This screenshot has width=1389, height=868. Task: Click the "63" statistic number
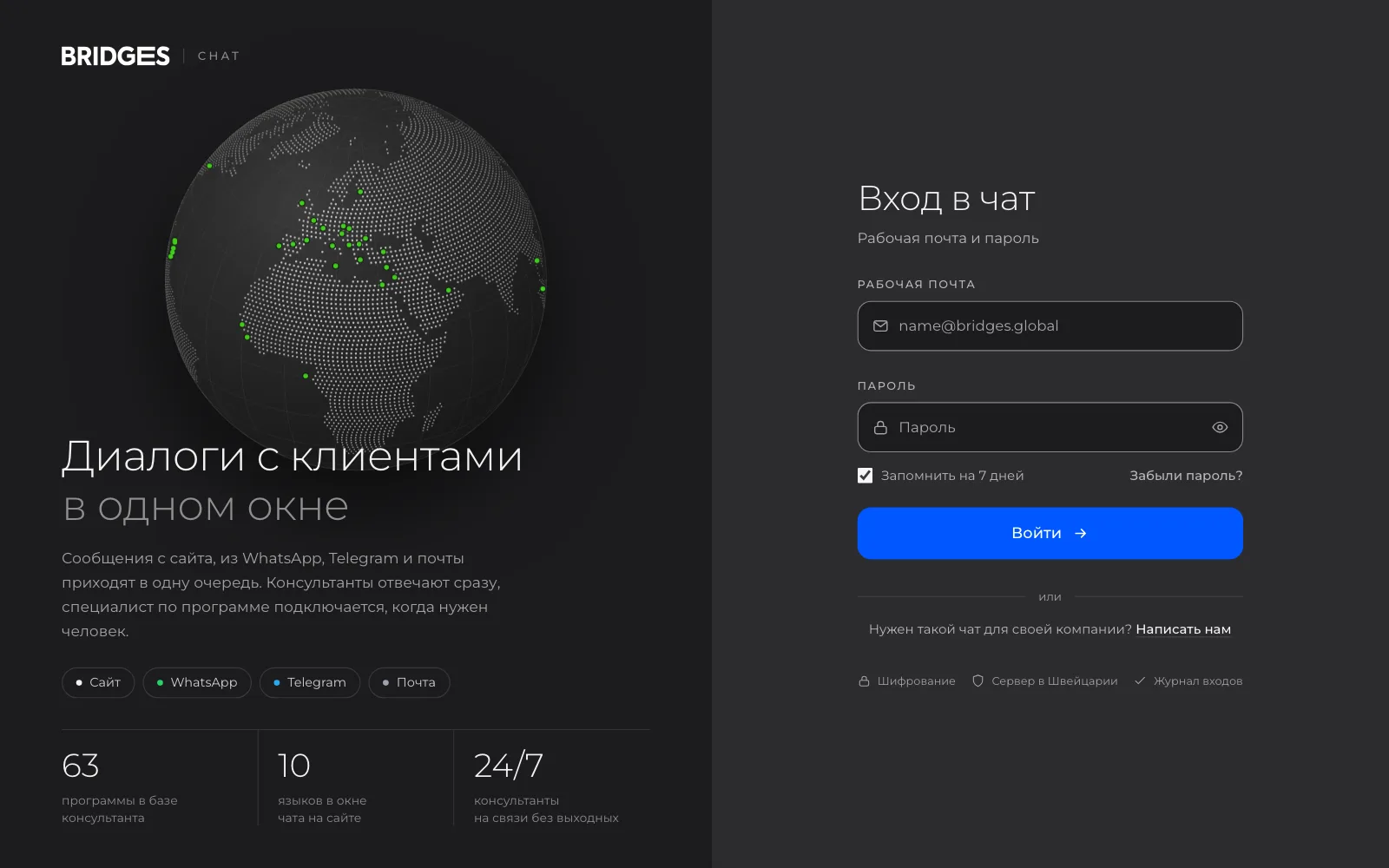click(81, 766)
